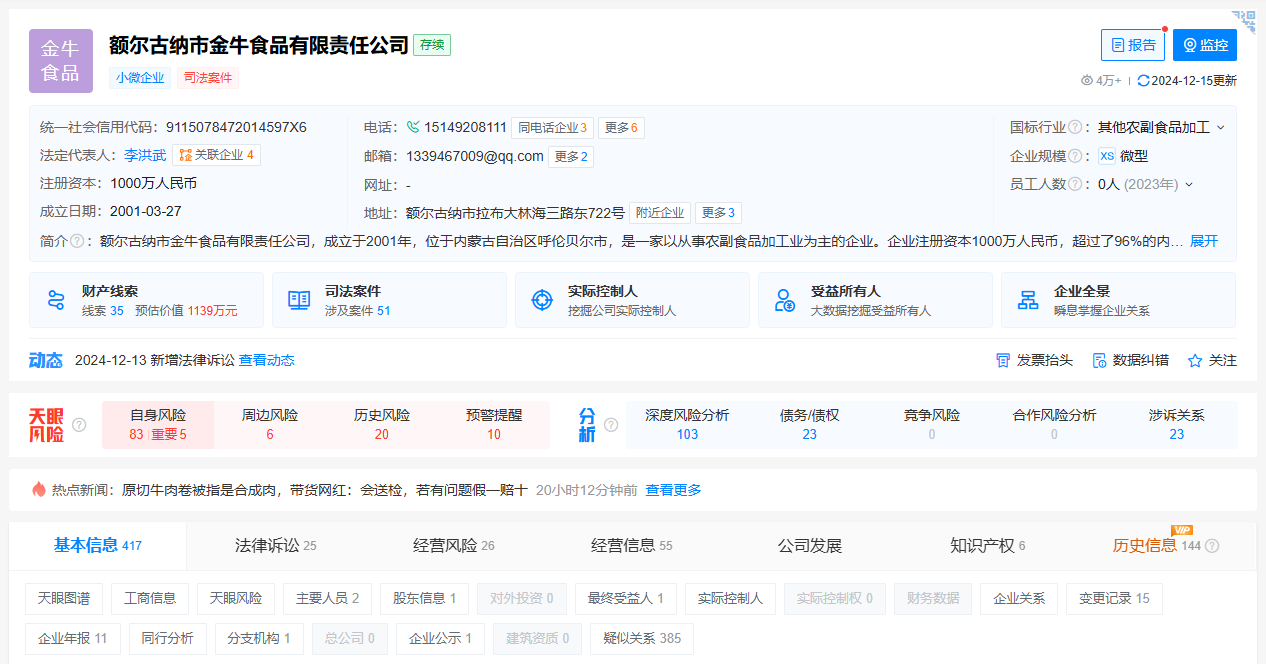Toggle the 天眼风险 risk panel
This screenshot has height=664, width=1266.
pyautogui.click(x=48, y=424)
